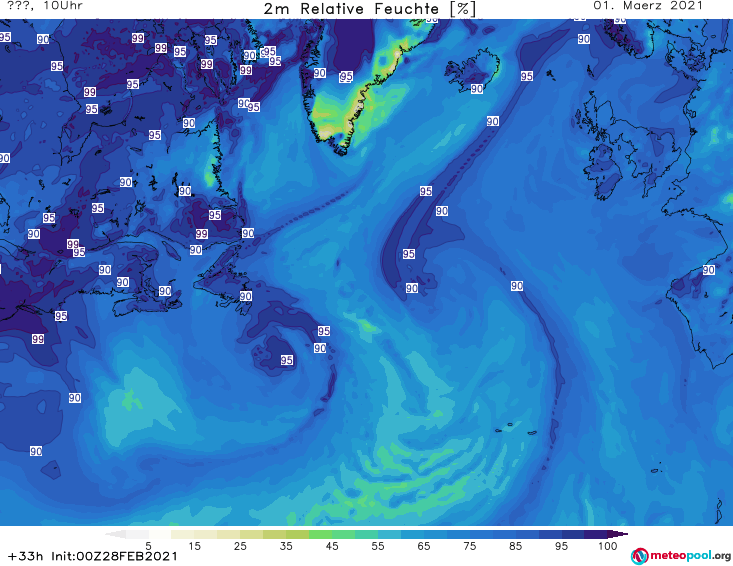Screen dimensions: 733x566
Task: Click the colorbar tick label '35'
Action: coord(286,546)
